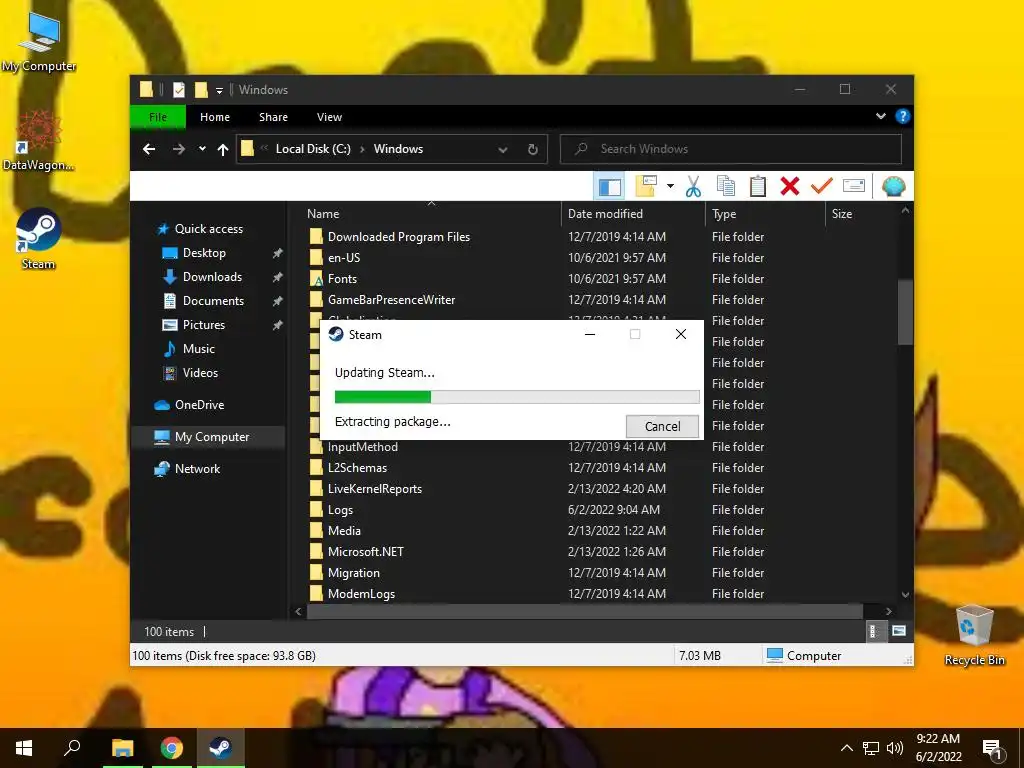Cancel the Steam update
Screen dimensions: 1024x768
coord(662,426)
